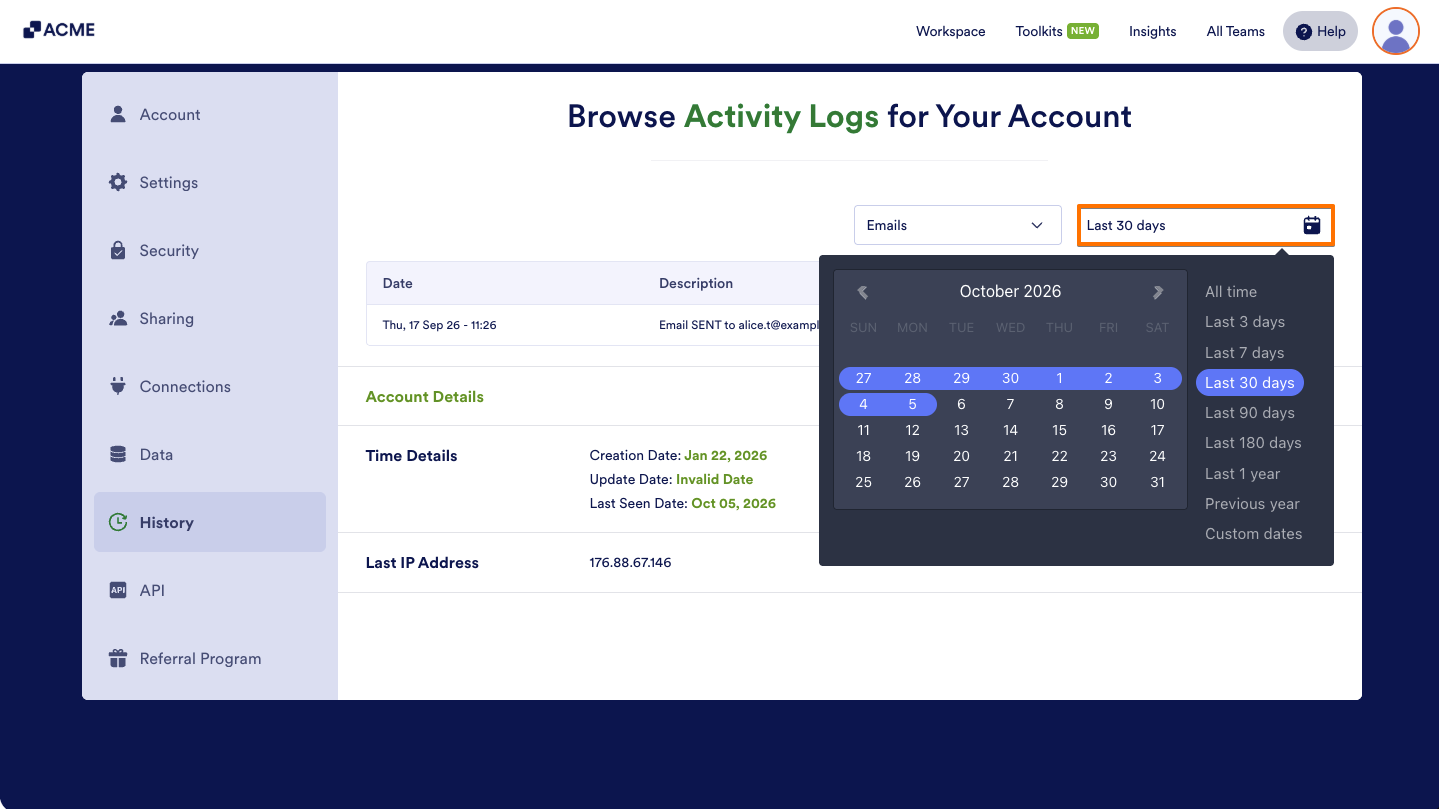Click the API icon in sidebar

[x=118, y=590]
